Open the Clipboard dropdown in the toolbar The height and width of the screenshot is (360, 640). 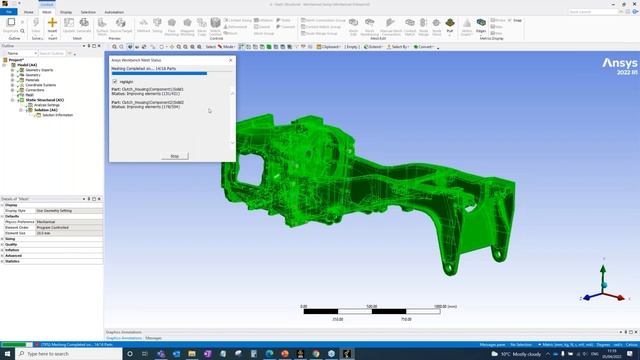pyautogui.click(x=329, y=47)
